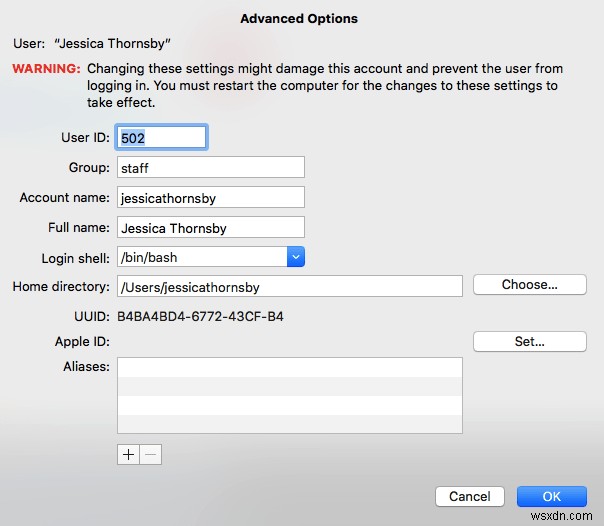Click the Apple ID label
The width and height of the screenshot is (604, 526).
(x=82, y=342)
